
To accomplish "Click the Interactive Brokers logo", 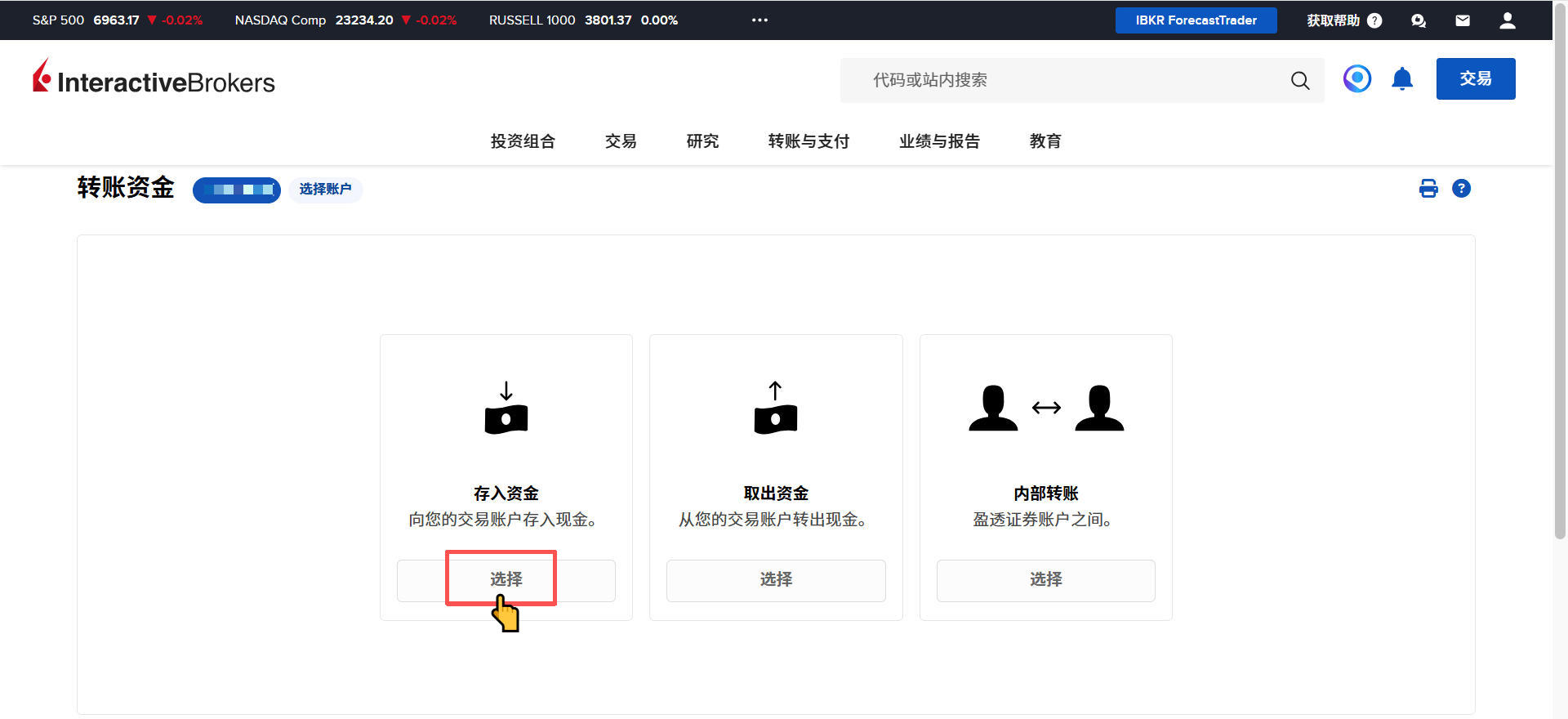I will click(x=154, y=78).
